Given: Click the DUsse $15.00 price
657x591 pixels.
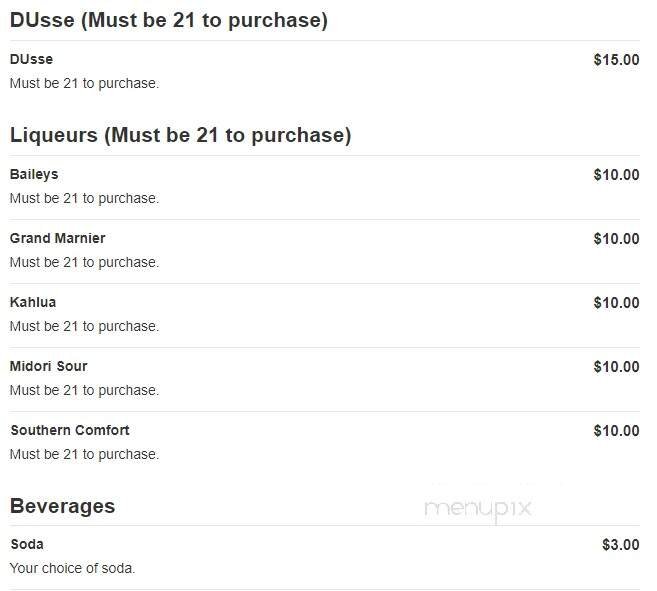Looking at the screenshot, I should (x=615, y=60).
